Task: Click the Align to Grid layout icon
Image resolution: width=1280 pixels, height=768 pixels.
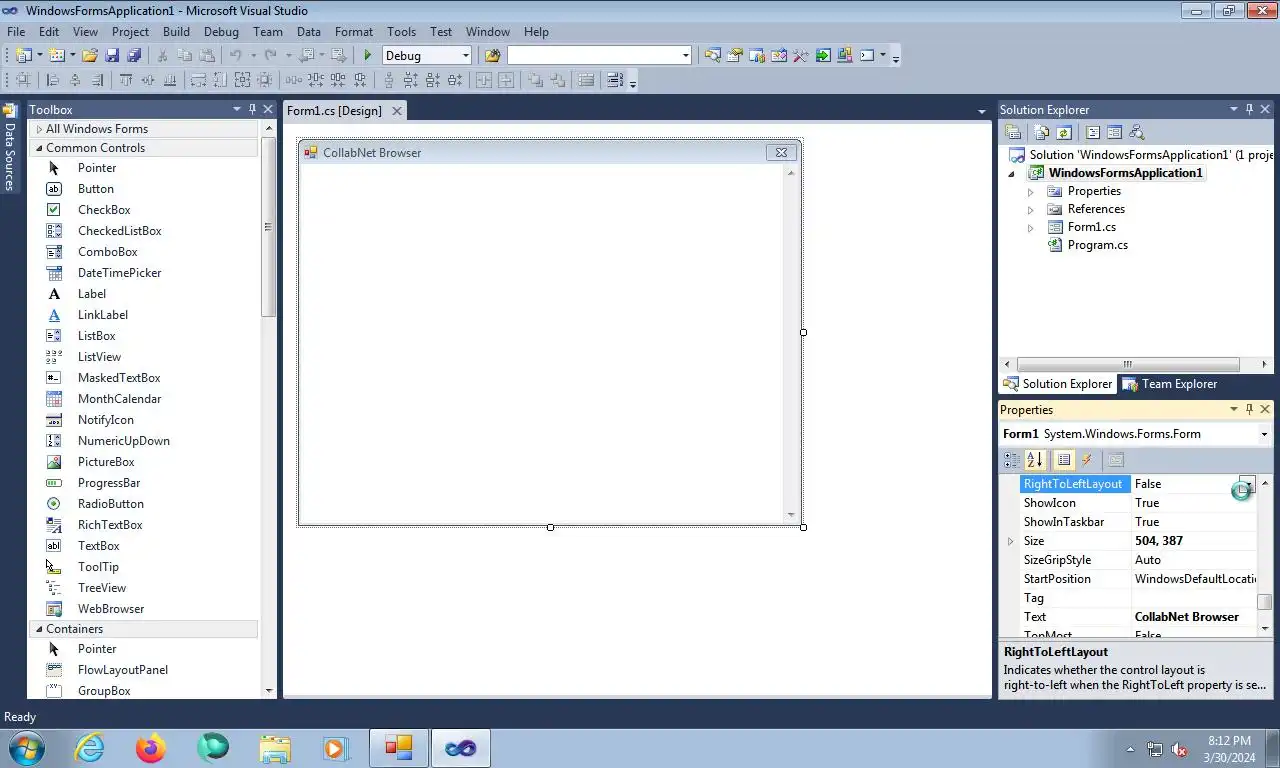Action: 22,80
